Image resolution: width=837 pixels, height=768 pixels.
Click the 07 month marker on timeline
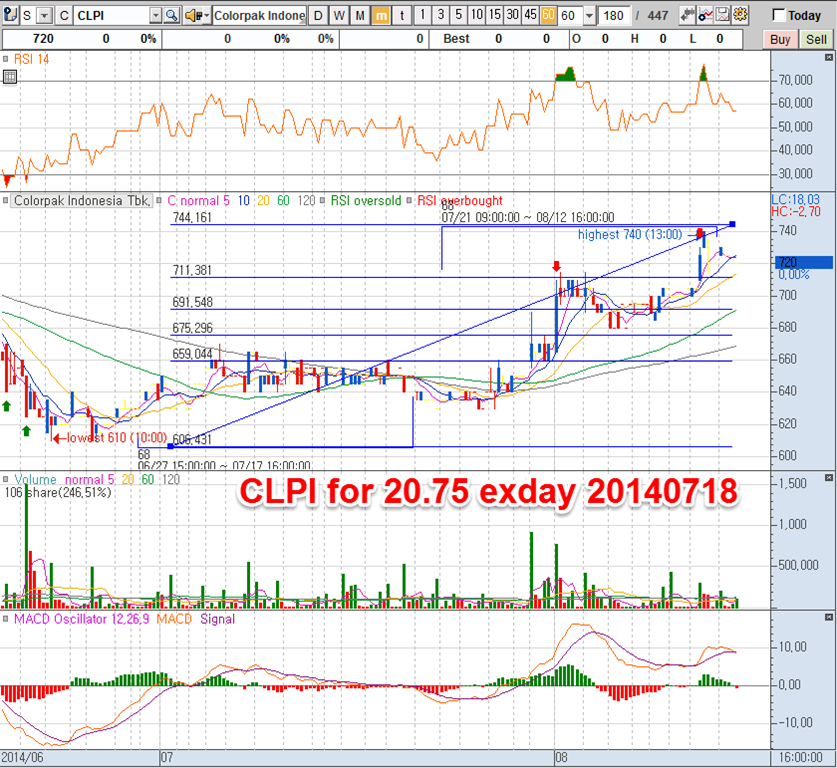[x=167, y=757]
